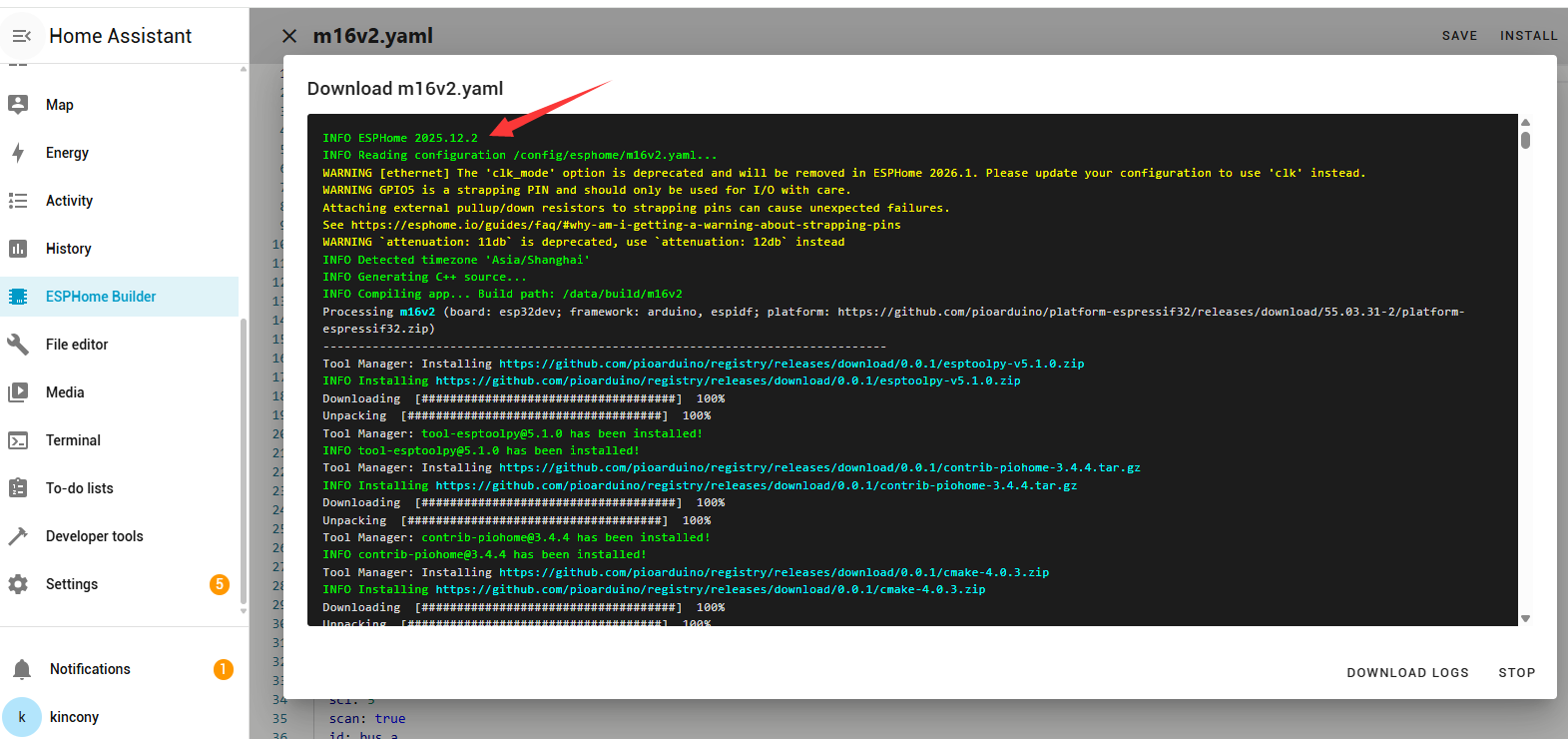Close the m16v2.yaml editor
Image resolution: width=1568 pixels, height=739 pixels.
(x=289, y=36)
